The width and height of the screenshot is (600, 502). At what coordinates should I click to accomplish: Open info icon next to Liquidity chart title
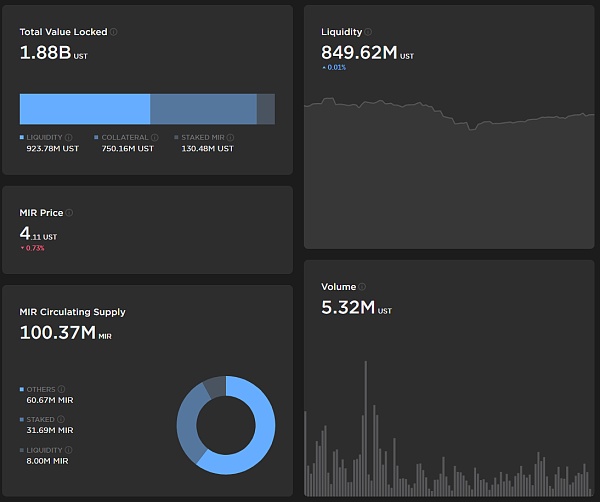click(x=368, y=32)
